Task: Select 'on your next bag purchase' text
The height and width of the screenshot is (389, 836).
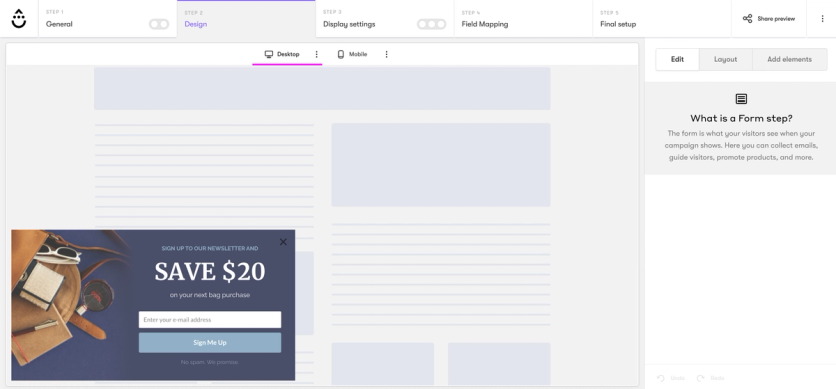Action: [x=210, y=295]
